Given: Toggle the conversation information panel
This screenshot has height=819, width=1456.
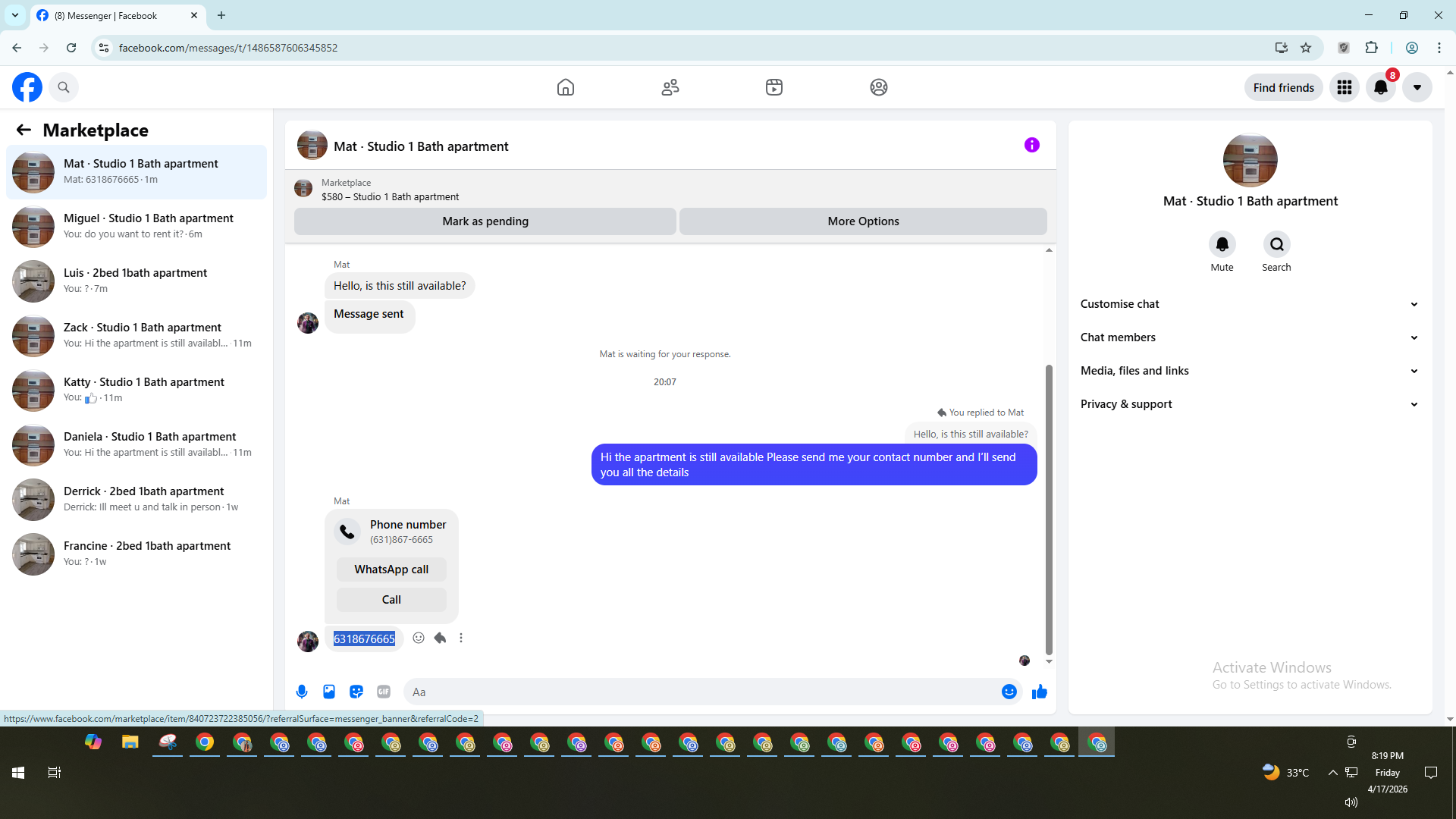Looking at the screenshot, I should click(1031, 145).
